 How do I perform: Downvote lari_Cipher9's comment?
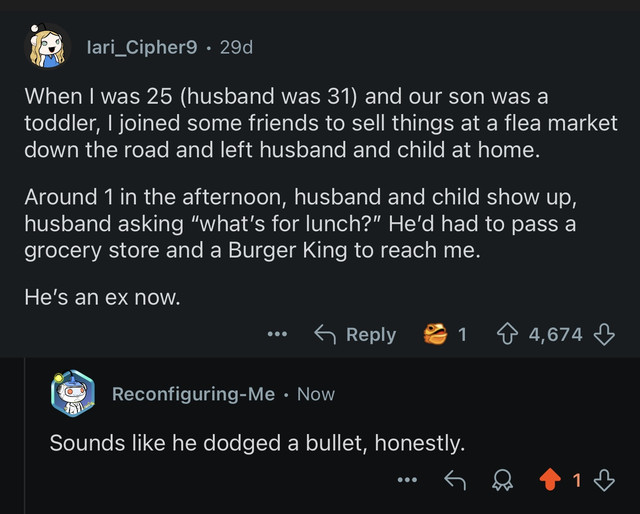coord(604,334)
